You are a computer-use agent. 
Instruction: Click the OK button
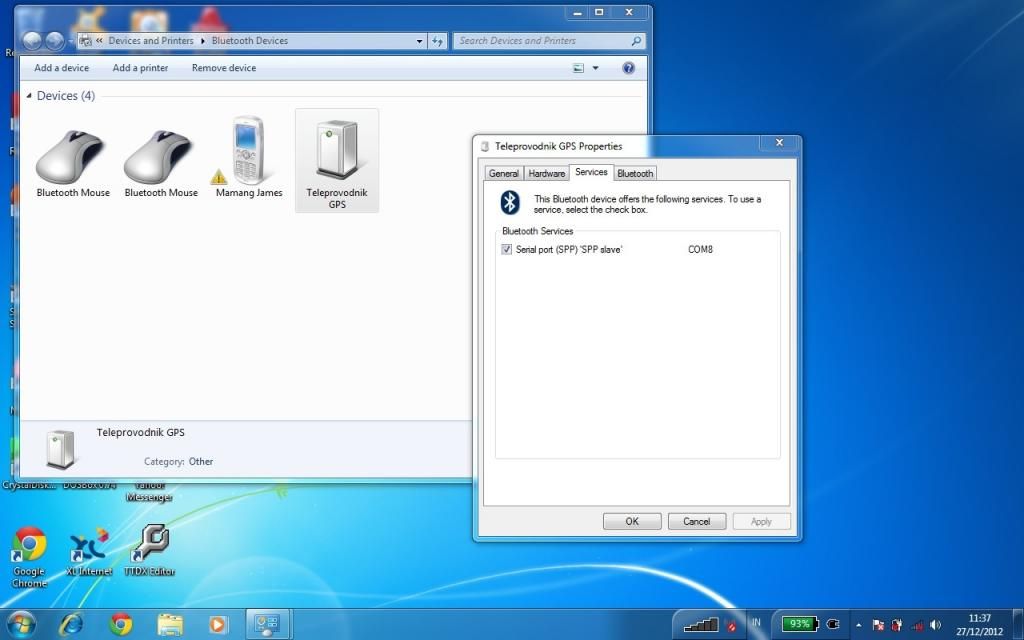(x=632, y=521)
